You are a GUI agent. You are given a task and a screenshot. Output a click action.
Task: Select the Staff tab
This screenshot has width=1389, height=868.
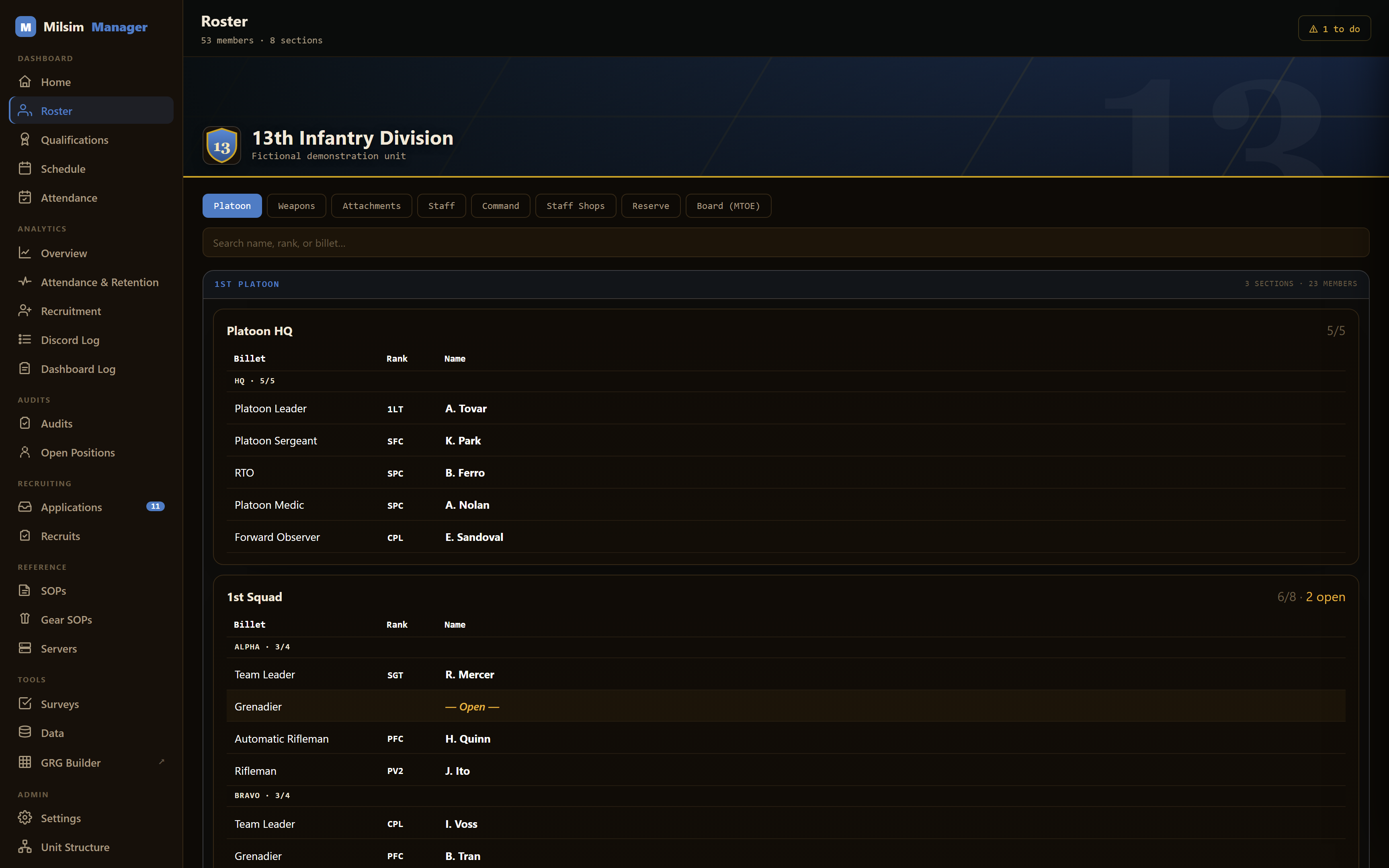coord(441,205)
